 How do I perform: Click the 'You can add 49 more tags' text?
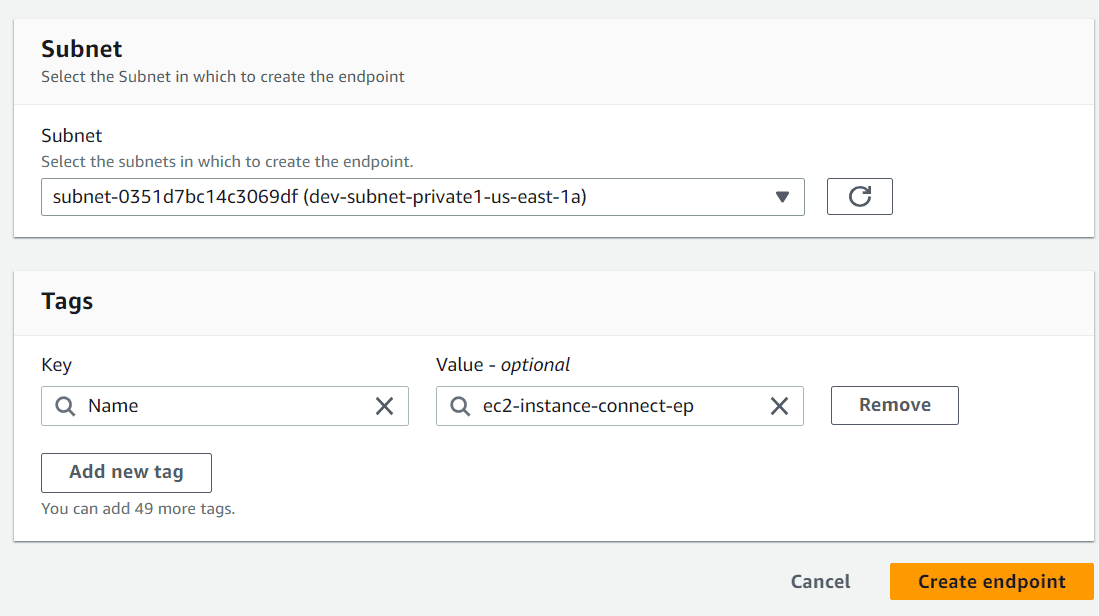138,509
